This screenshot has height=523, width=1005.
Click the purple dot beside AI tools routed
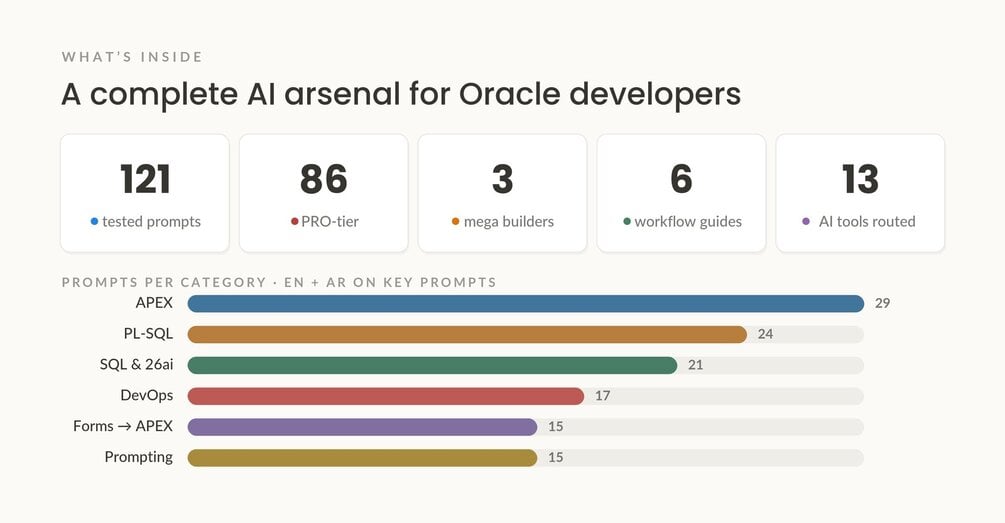(x=806, y=221)
